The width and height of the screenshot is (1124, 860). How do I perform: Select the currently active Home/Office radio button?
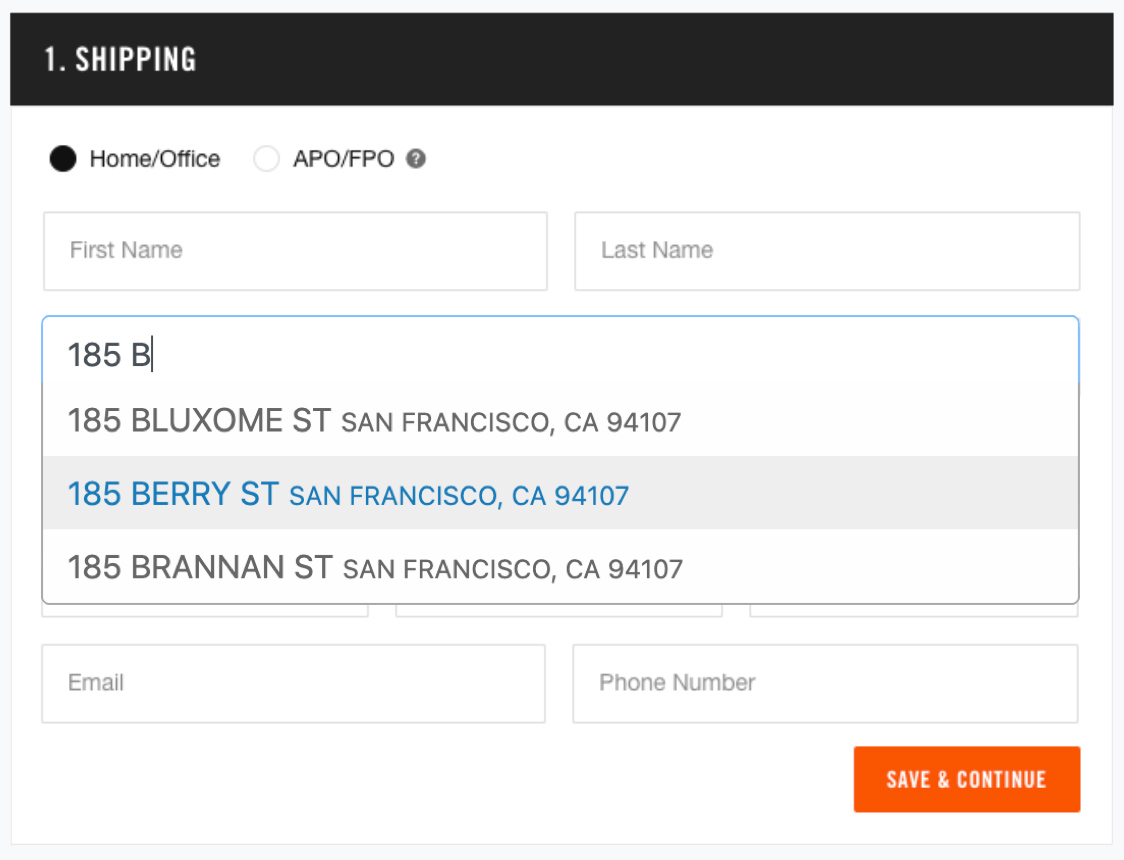(x=62, y=158)
